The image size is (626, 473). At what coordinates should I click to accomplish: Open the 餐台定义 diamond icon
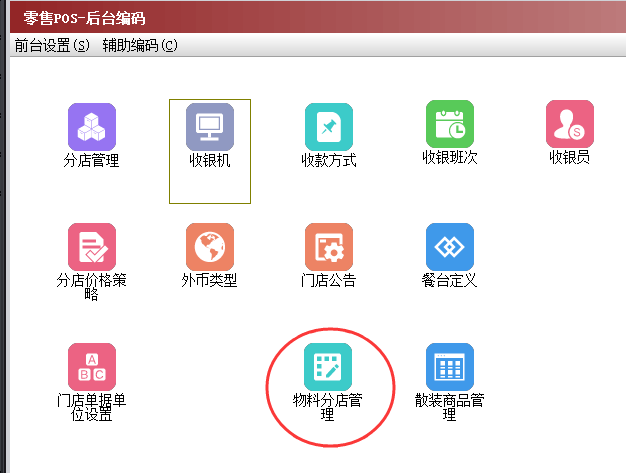pyautogui.click(x=450, y=247)
